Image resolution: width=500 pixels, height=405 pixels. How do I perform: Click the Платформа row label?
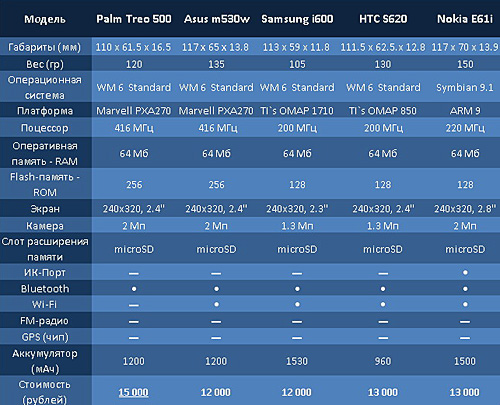tap(45, 111)
